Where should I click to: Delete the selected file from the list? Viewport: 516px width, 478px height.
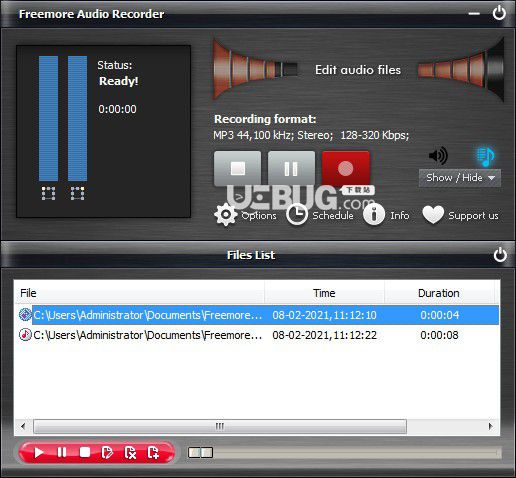click(x=130, y=453)
